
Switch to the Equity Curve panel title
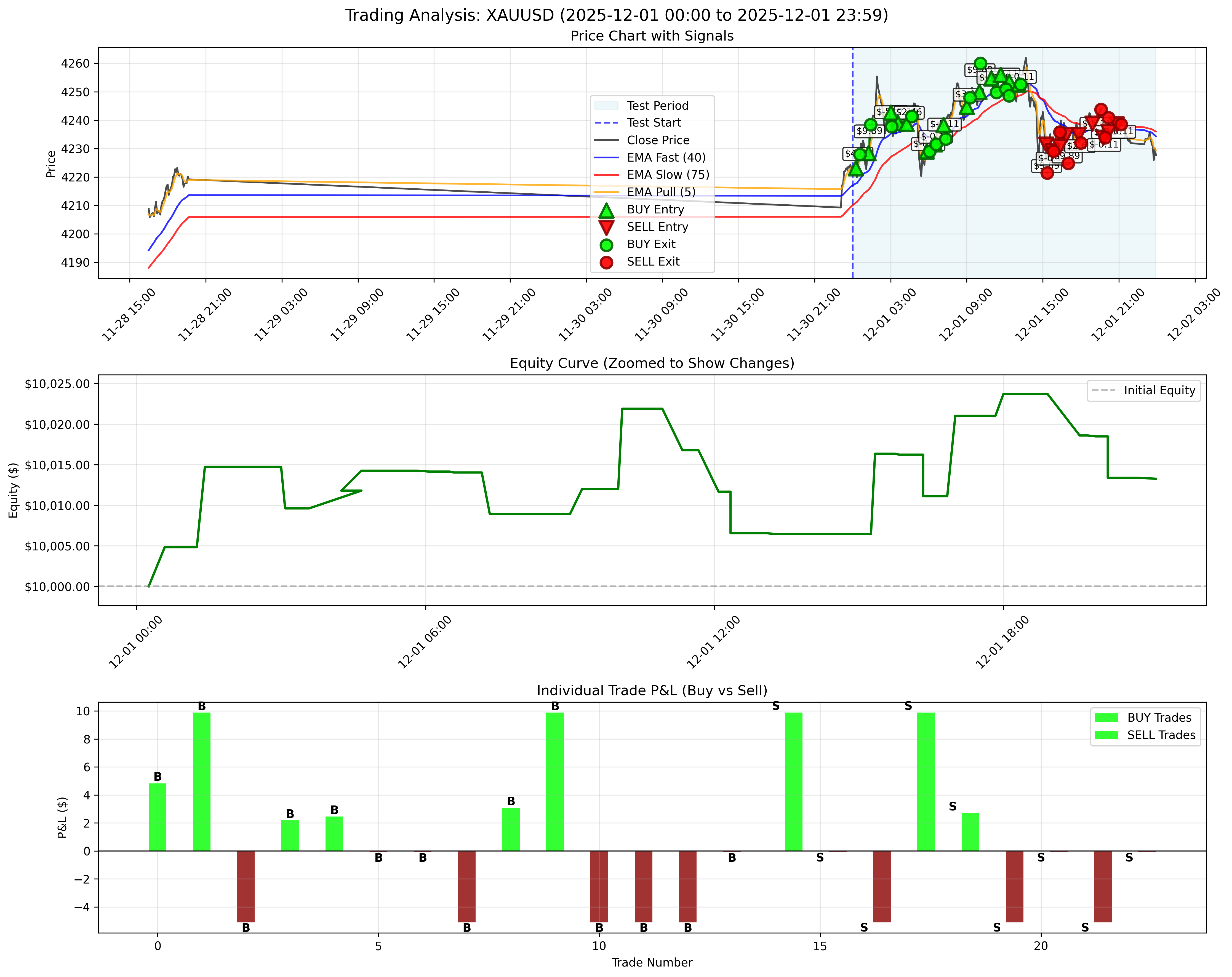pos(653,362)
